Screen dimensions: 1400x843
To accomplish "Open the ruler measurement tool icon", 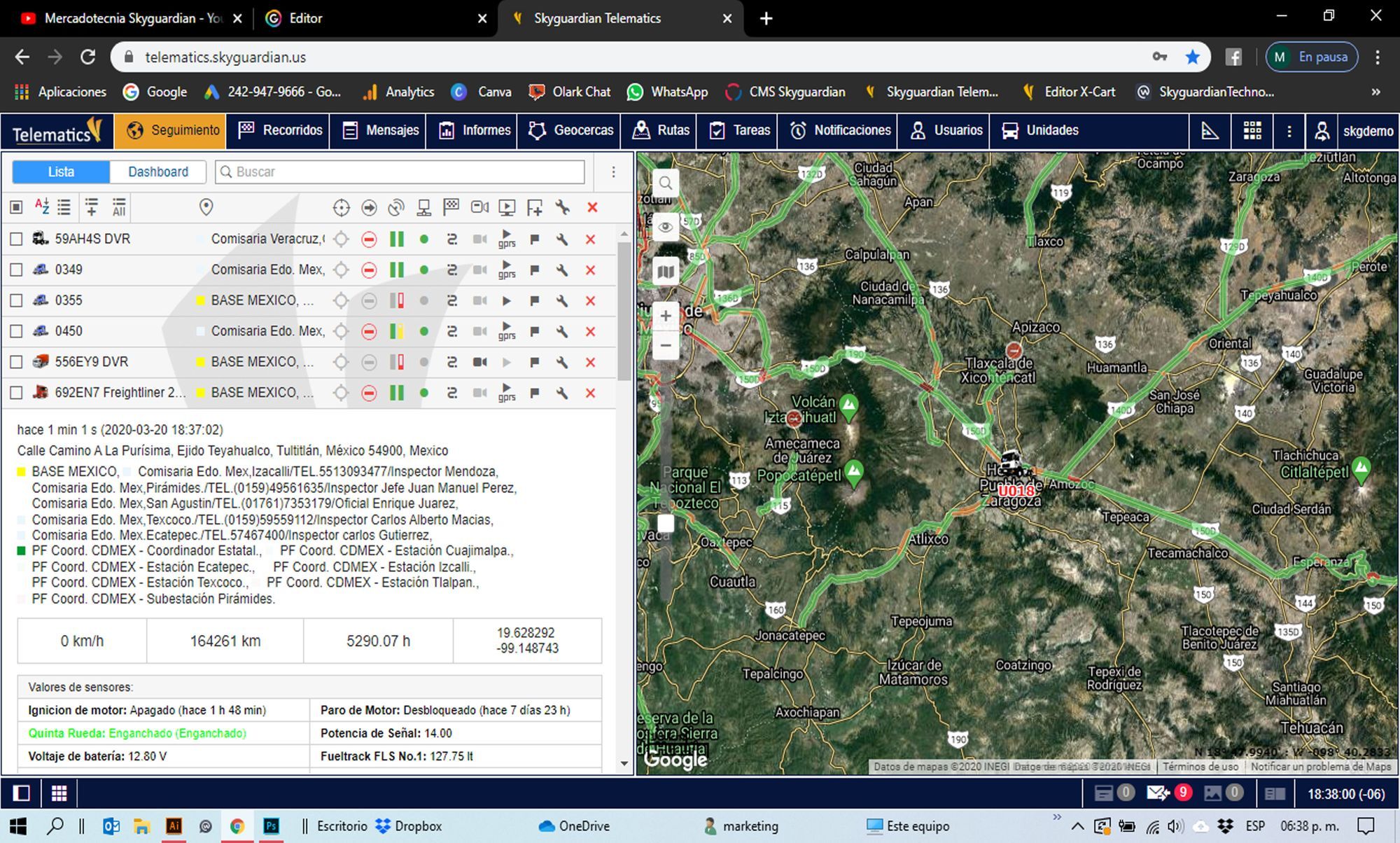I will [x=1210, y=131].
